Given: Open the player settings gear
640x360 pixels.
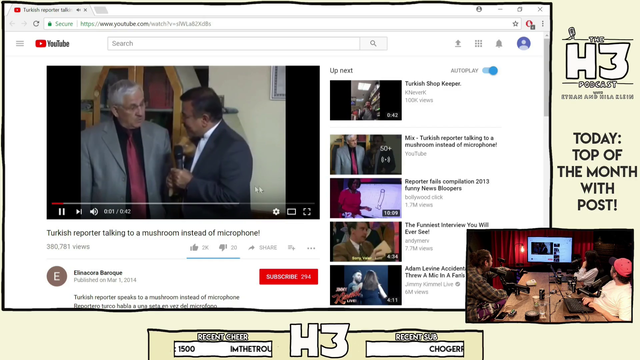Looking at the screenshot, I should (x=276, y=211).
